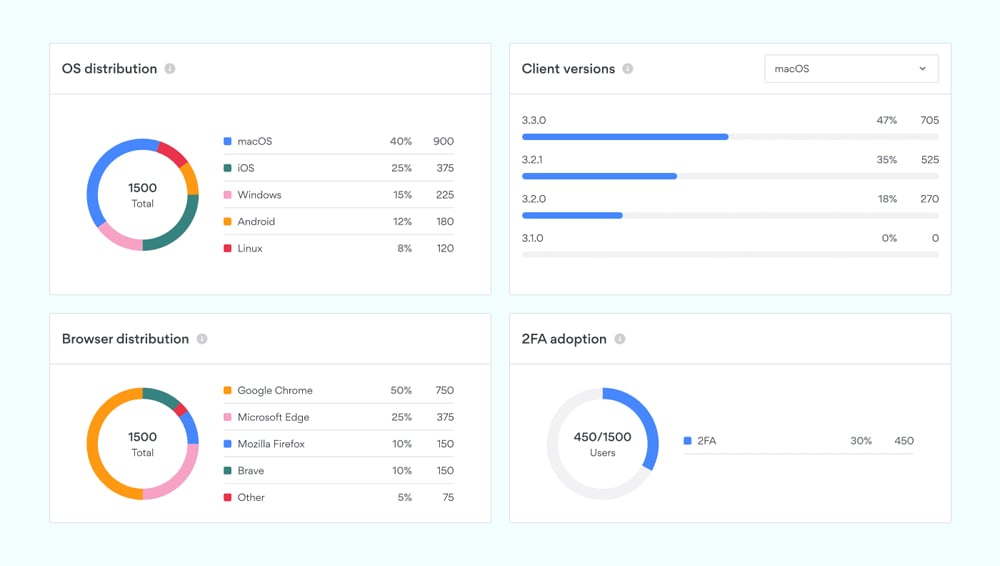Click the blue macOS legend swatch
1000x566 pixels.
pyautogui.click(x=228, y=142)
